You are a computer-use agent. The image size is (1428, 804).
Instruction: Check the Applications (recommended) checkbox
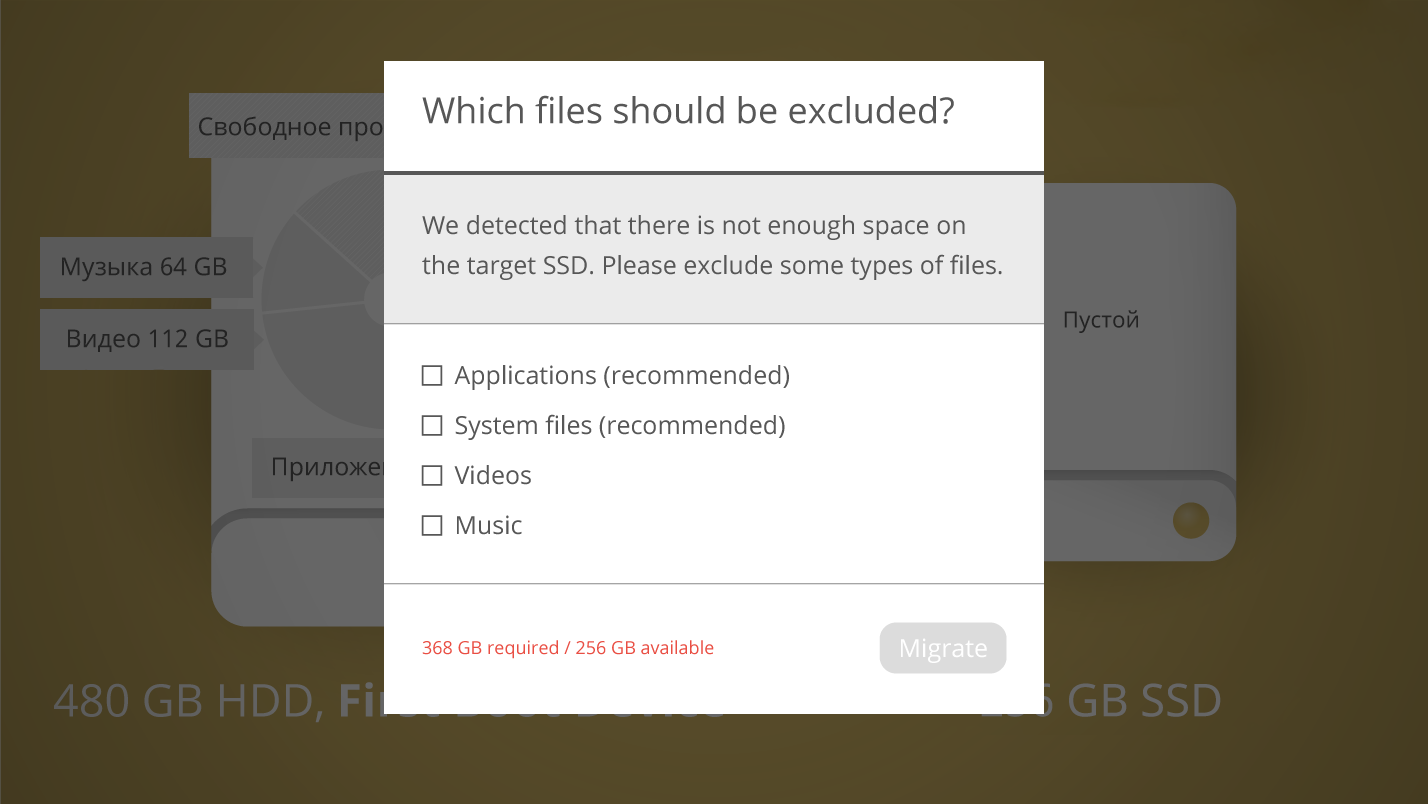(x=432, y=376)
